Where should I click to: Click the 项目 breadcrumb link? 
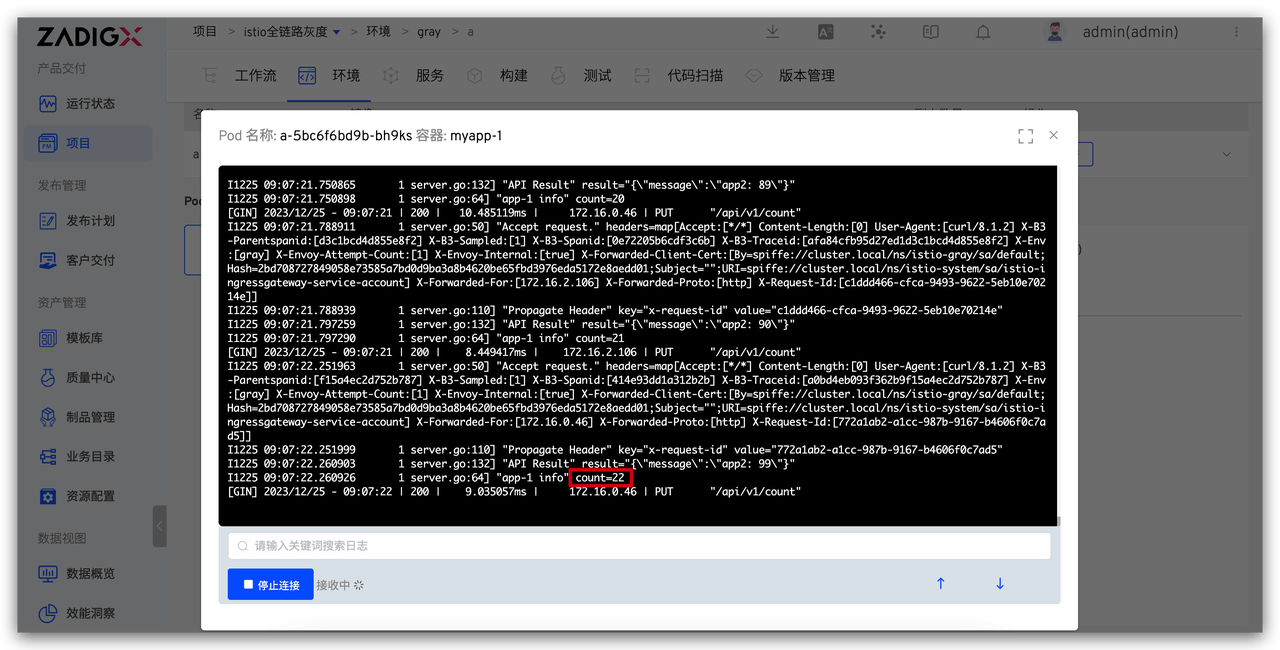click(x=204, y=32)
